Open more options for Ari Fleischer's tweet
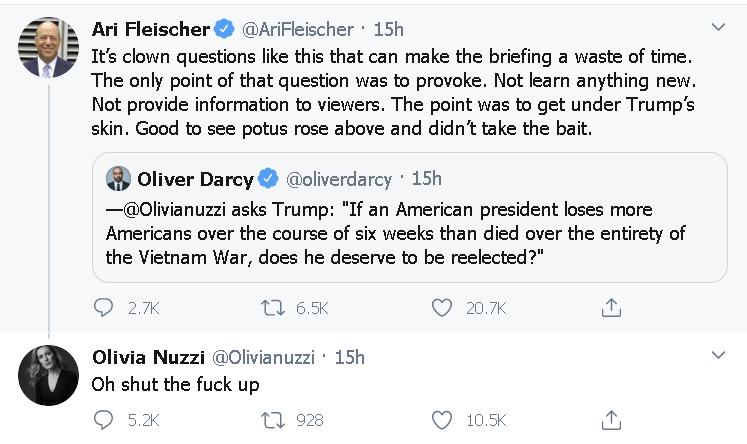747x444 pixels. 718,27
